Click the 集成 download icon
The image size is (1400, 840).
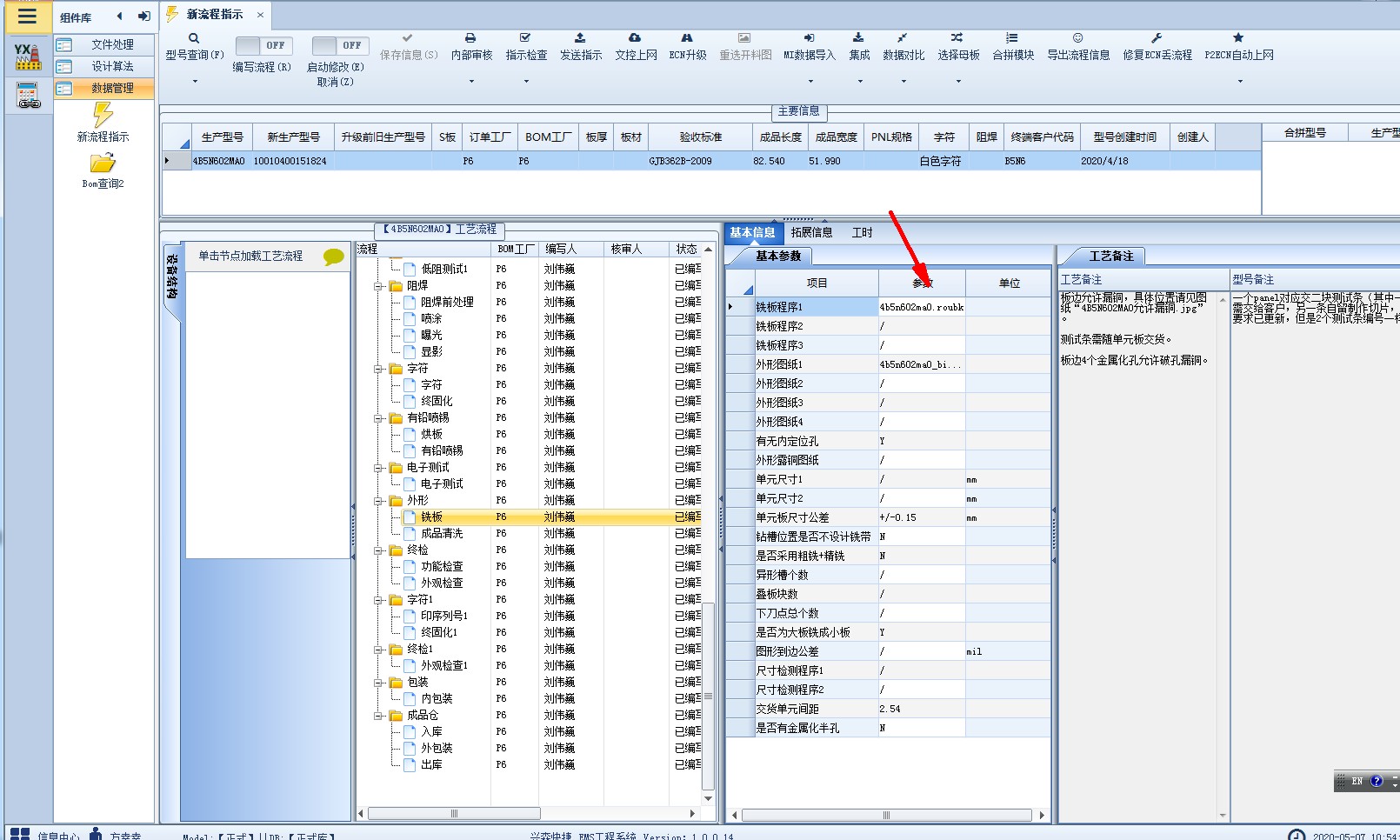click(858, 38)
